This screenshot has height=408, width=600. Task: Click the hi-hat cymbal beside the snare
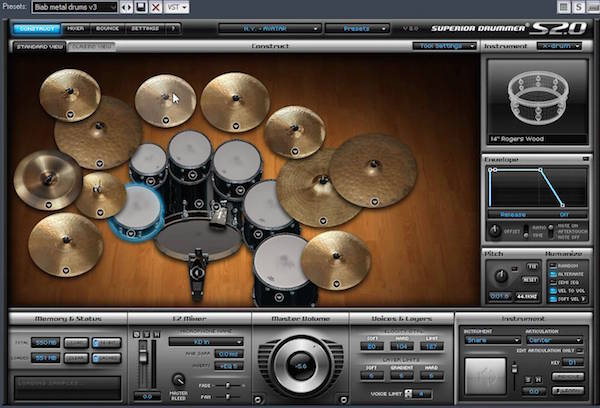(100, 194)
